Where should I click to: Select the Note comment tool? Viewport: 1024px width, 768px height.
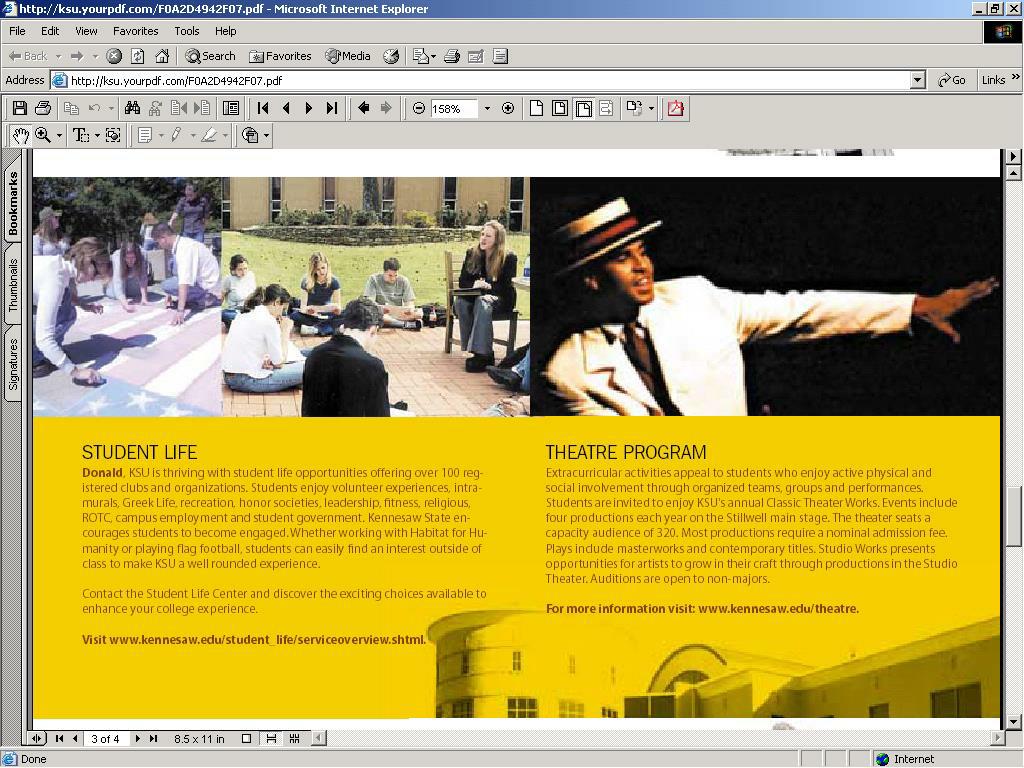point(145,135)
